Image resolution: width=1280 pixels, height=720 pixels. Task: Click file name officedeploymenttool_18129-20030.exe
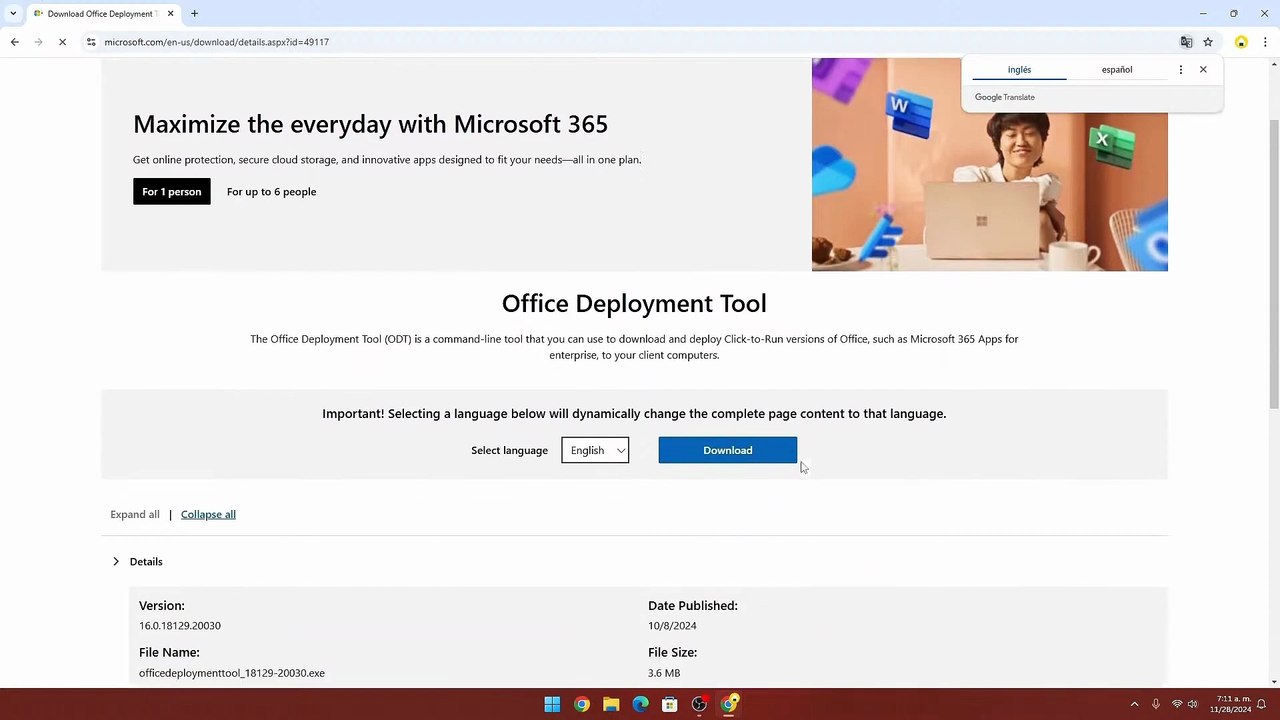tap(232, 673)
